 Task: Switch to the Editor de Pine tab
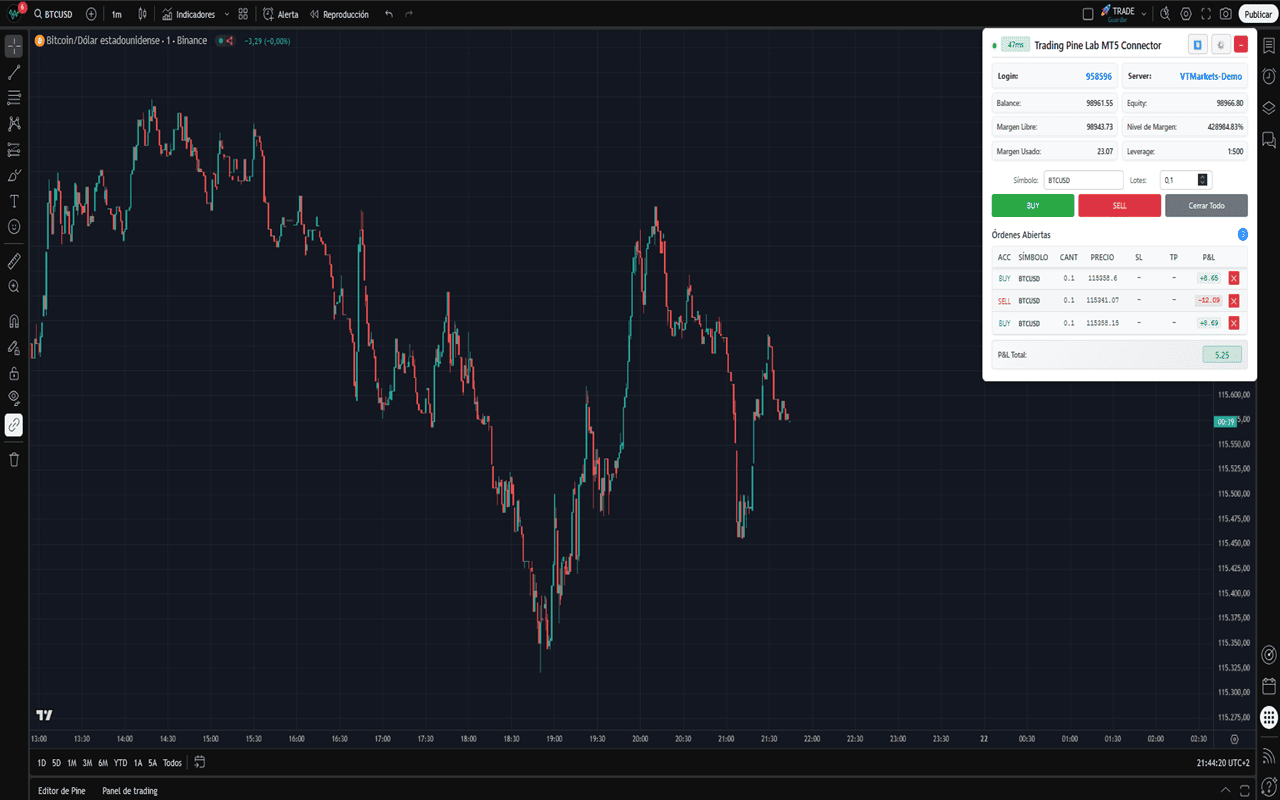click(61, 790)
